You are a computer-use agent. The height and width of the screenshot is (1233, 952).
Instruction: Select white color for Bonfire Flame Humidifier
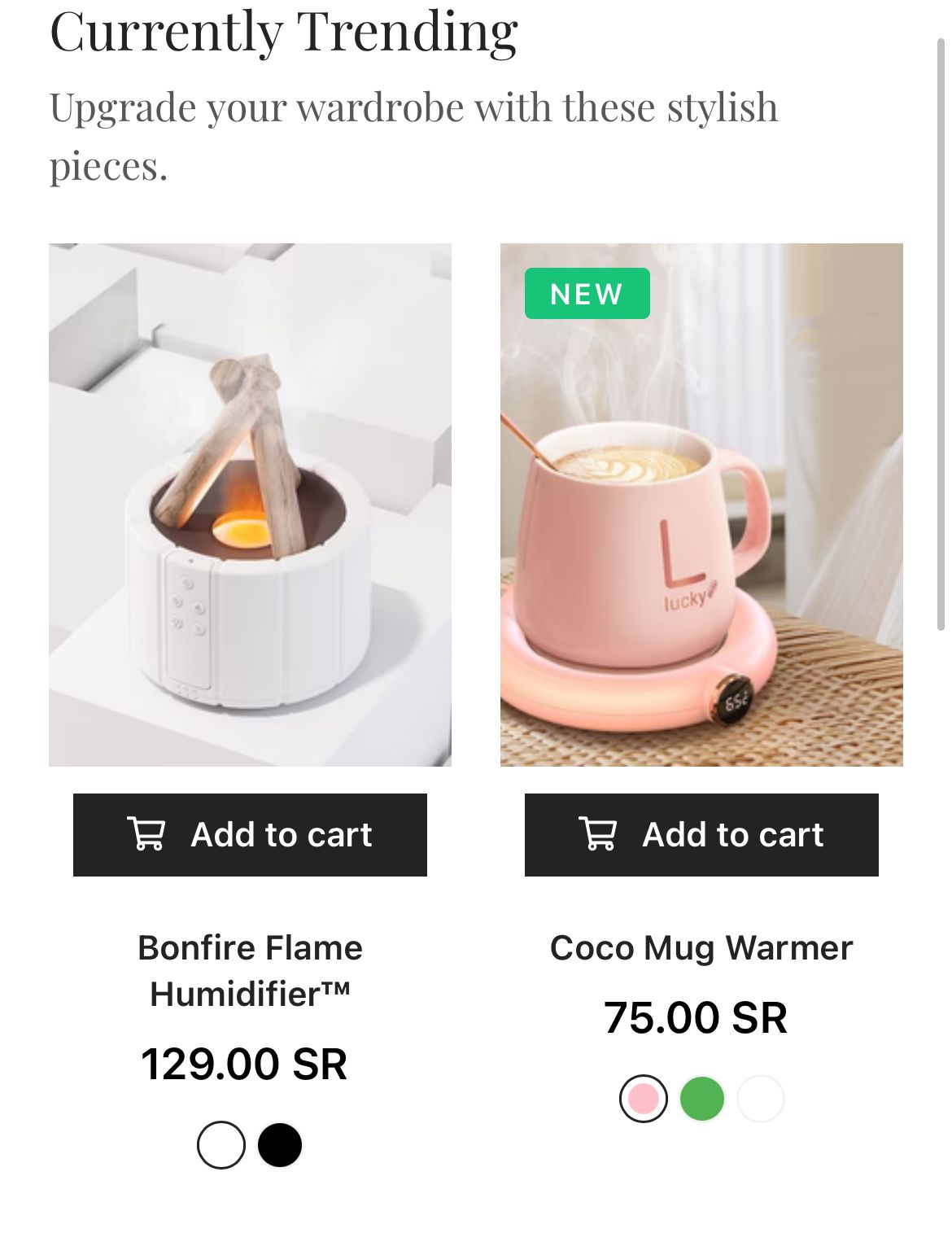(221, 1145)
